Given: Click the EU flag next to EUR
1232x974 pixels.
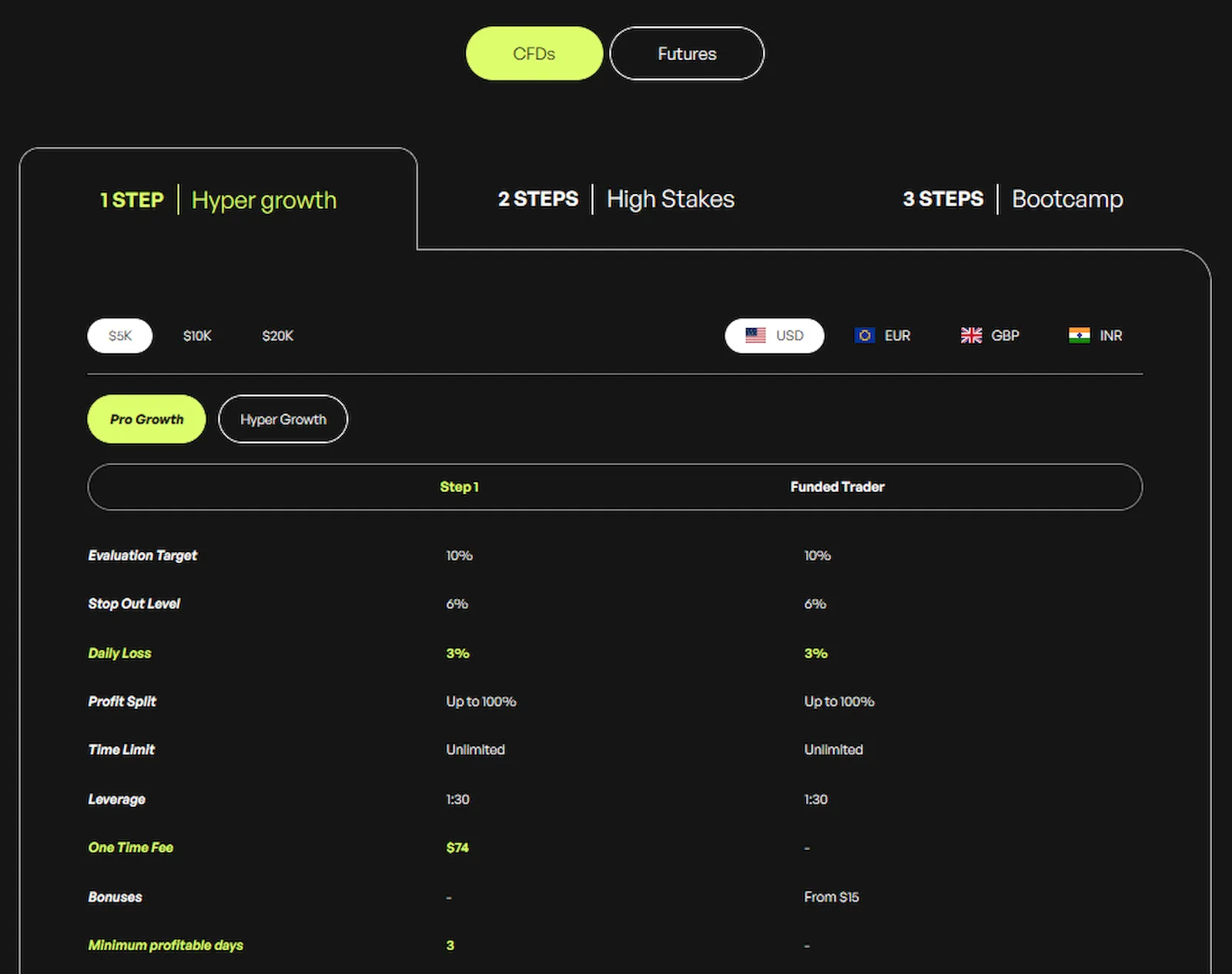Looking at the screenshot, I should pyautogui.click(x=864, y=335).
